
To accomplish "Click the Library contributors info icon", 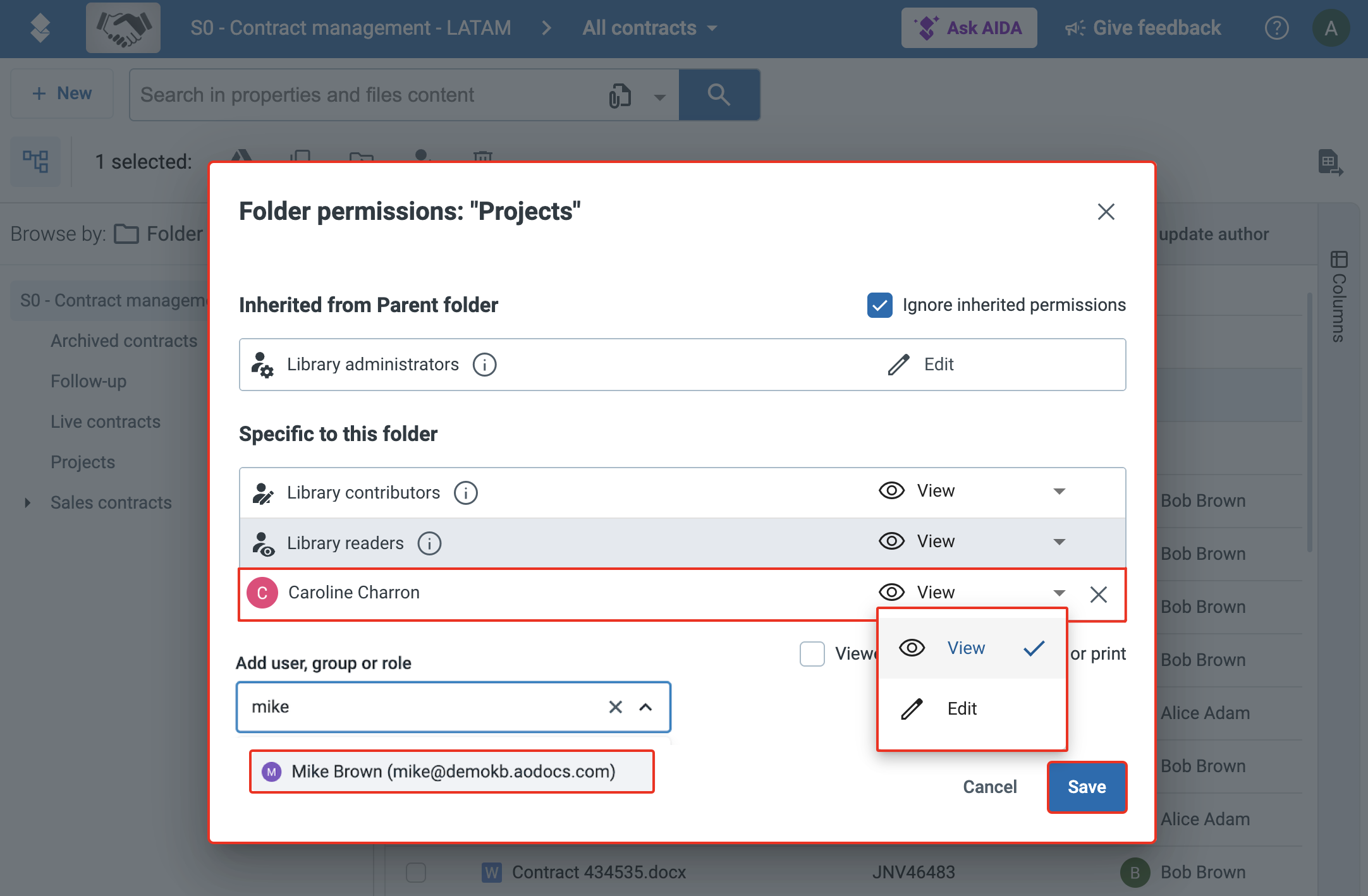I will (x=466, y=493).
